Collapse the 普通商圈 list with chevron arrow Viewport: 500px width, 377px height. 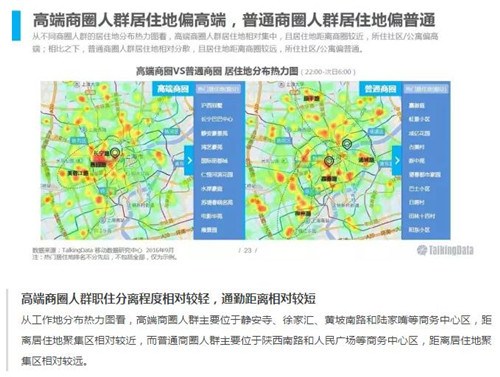(397, 161)
